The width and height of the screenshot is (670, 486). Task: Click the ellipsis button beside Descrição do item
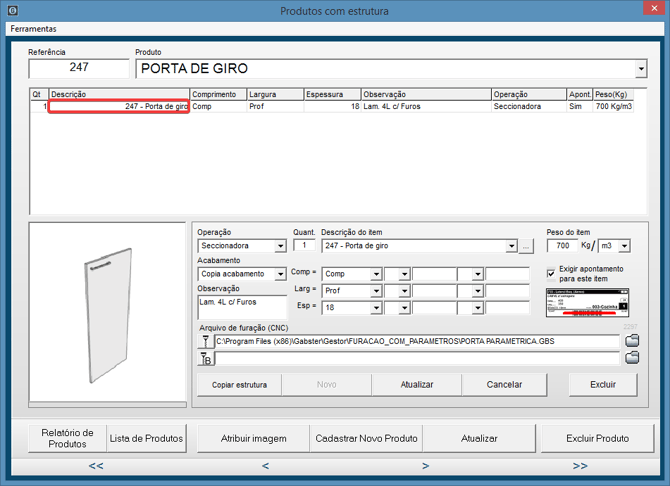tap(527, 246)
